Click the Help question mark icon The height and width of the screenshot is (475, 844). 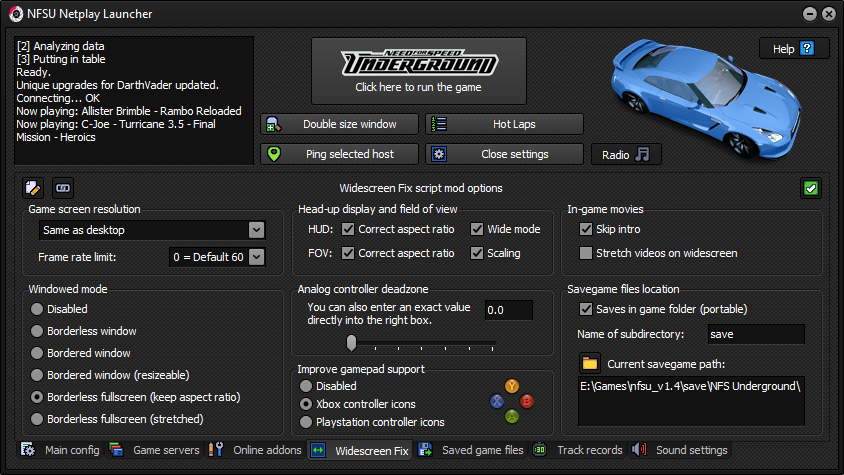[807, 48]
